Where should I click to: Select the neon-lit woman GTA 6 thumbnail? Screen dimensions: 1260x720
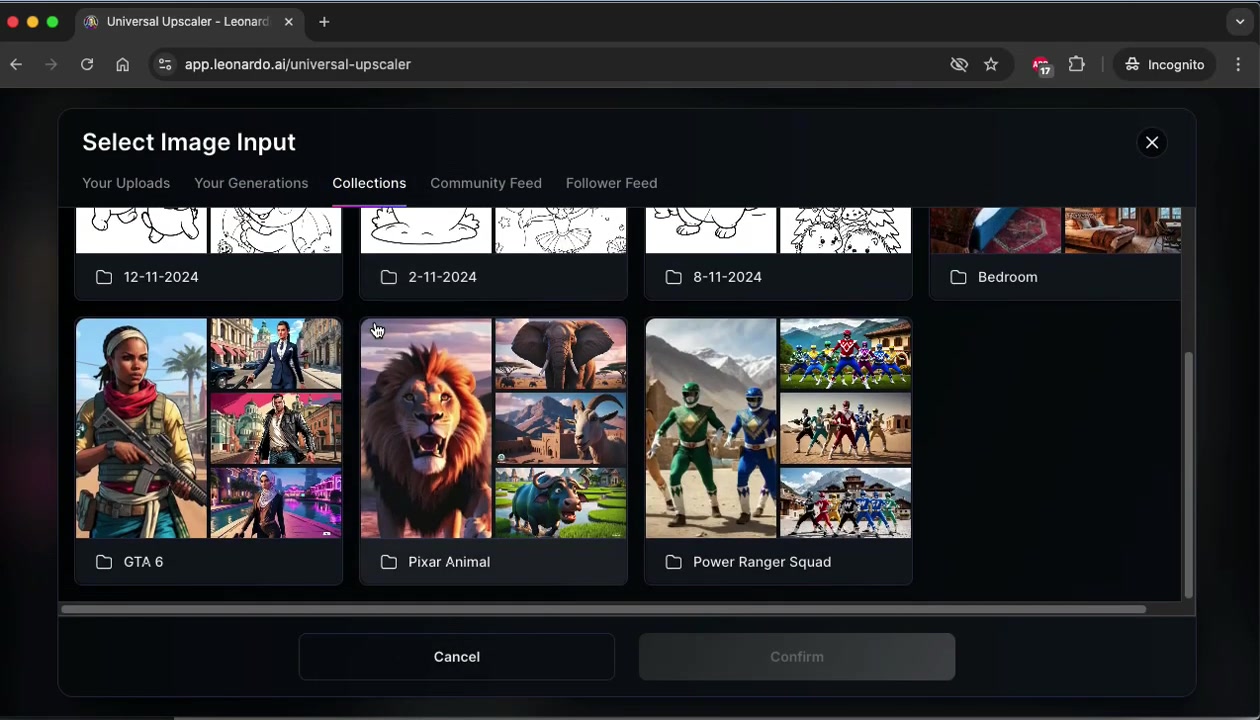click(x=275, y=503)
